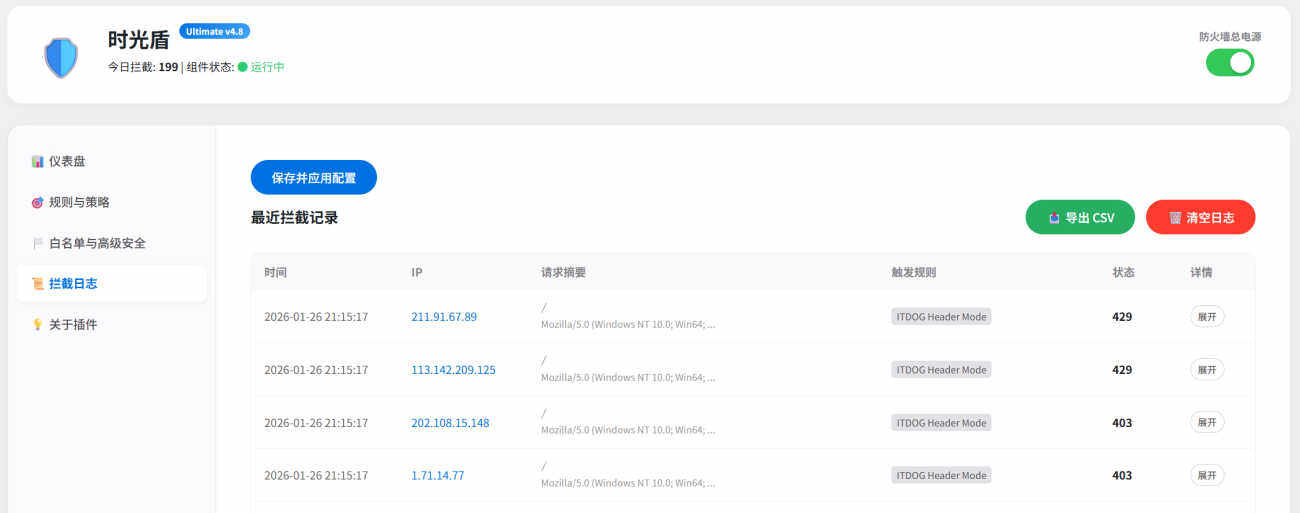Clear logs using 清空日志 button

pyautogui.click(x=1200, y=217)
